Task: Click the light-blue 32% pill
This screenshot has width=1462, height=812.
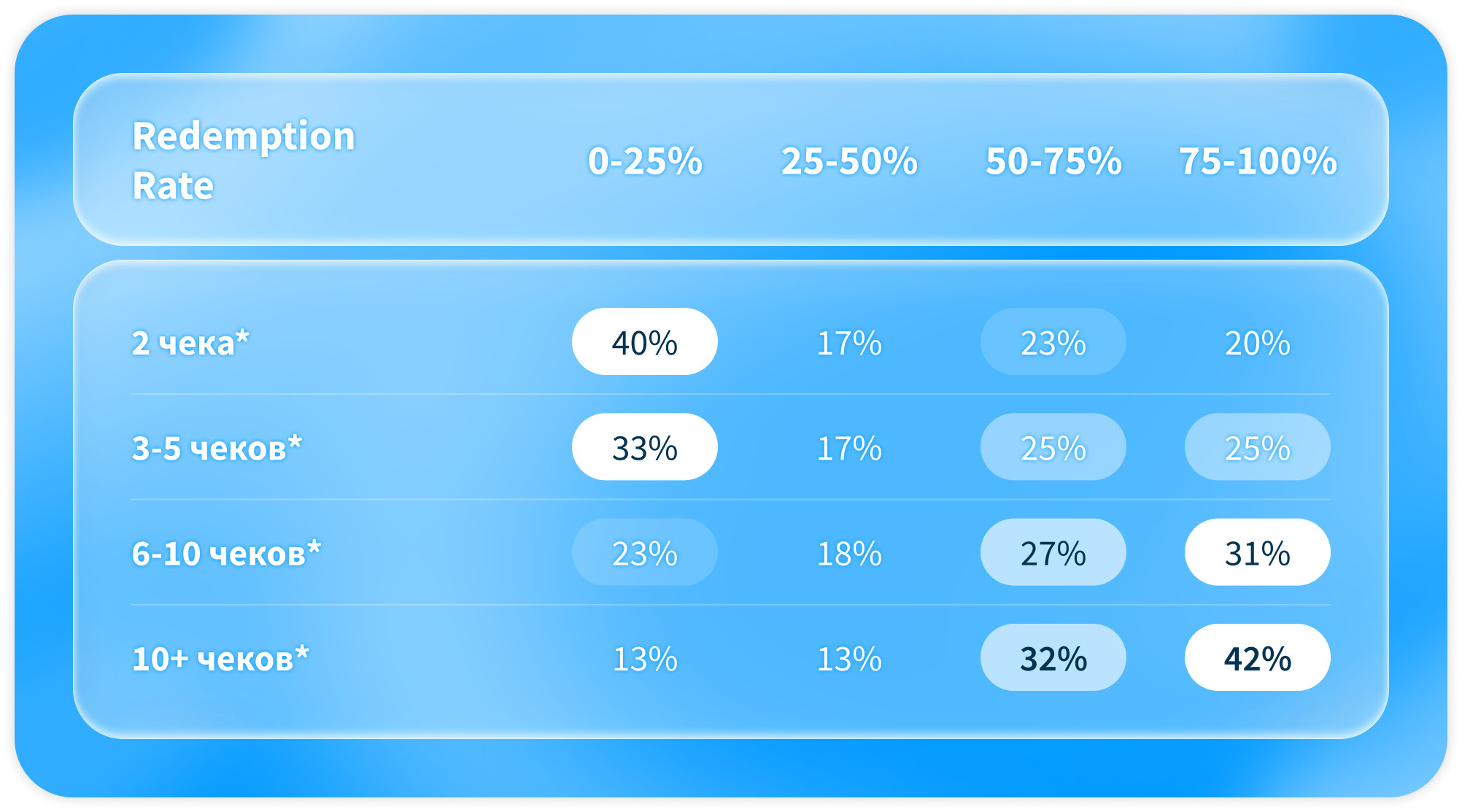Action: pyautogui.click(x=1053, y=658)
